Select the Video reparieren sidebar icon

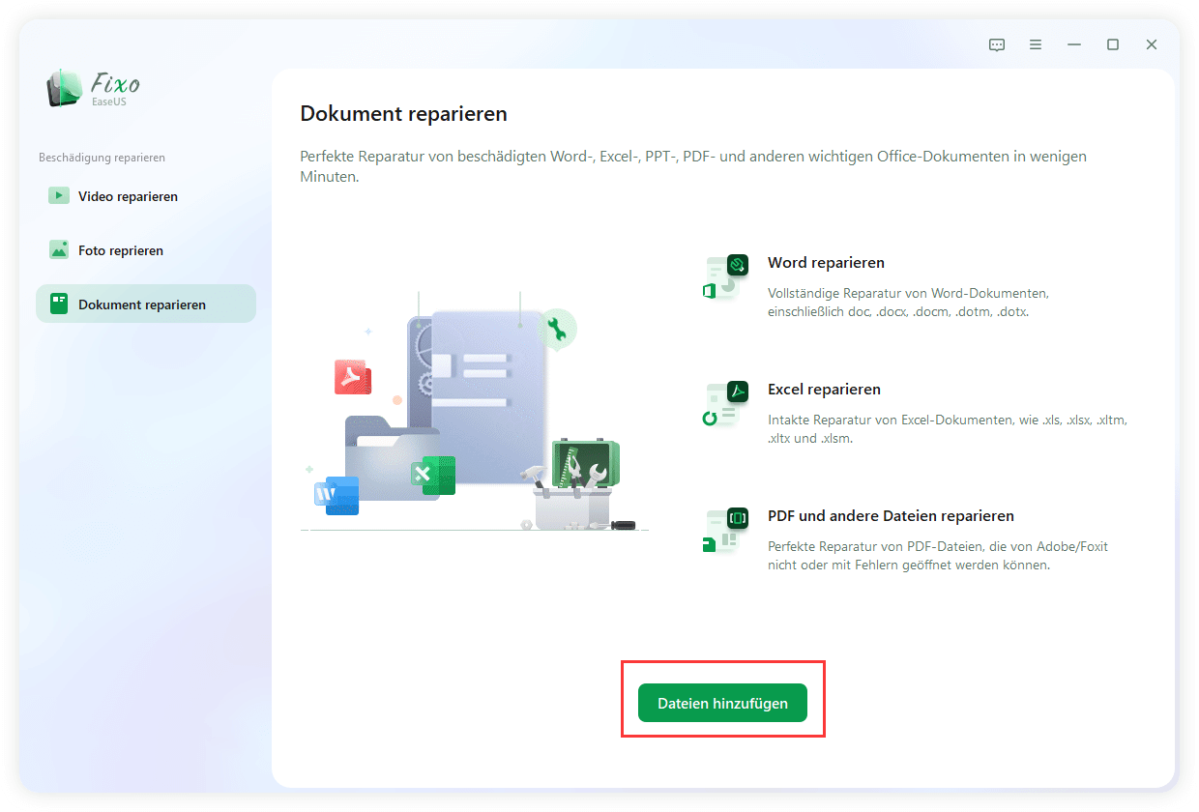click(58, 196)
